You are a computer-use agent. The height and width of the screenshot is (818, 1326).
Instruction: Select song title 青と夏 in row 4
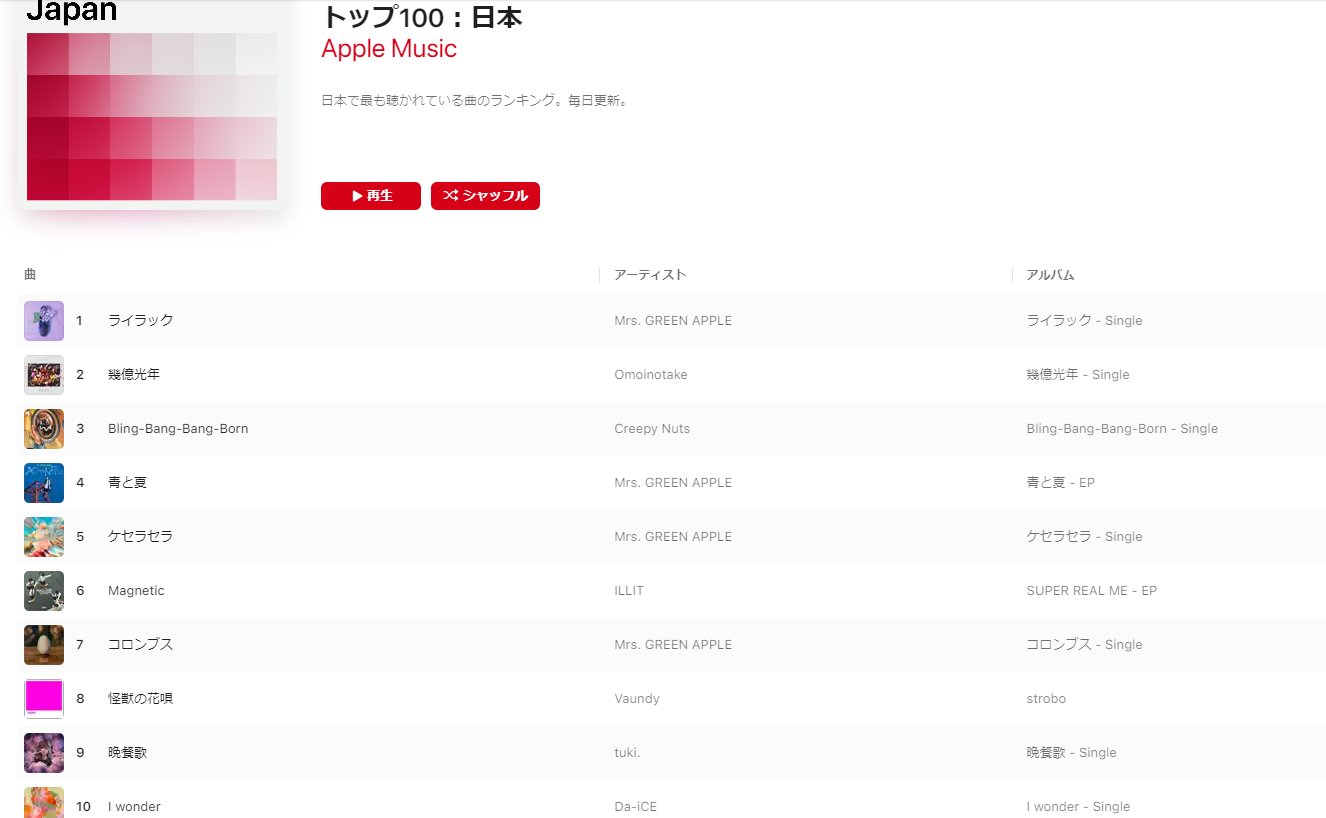pyautogui.click(x=128, y=483)
